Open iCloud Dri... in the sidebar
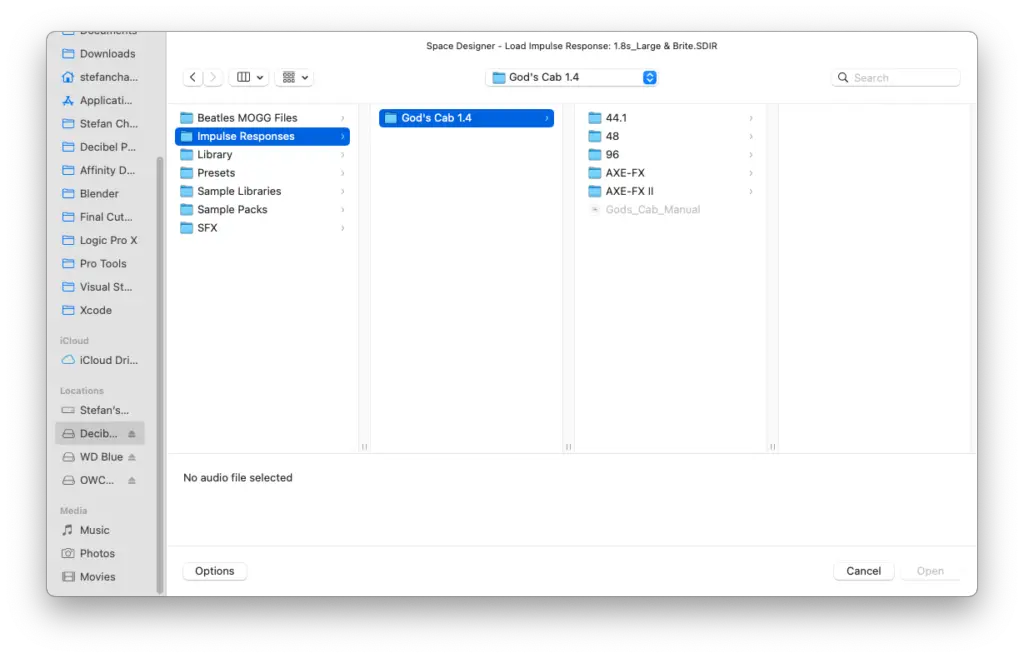Screen dimensions: 1024x658 pyautogui.click(x=99, y=360)
